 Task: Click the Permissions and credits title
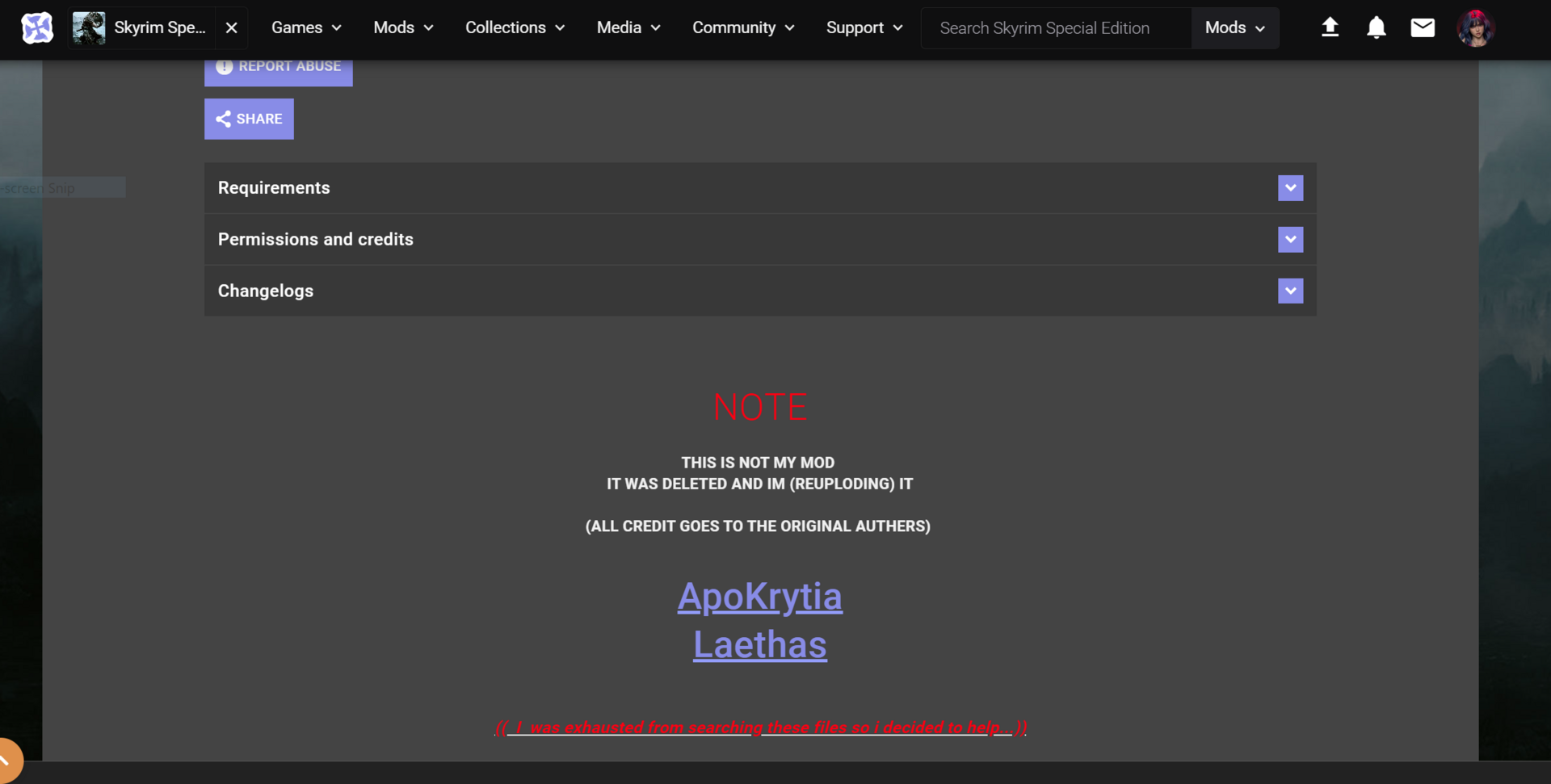point(316,240)
